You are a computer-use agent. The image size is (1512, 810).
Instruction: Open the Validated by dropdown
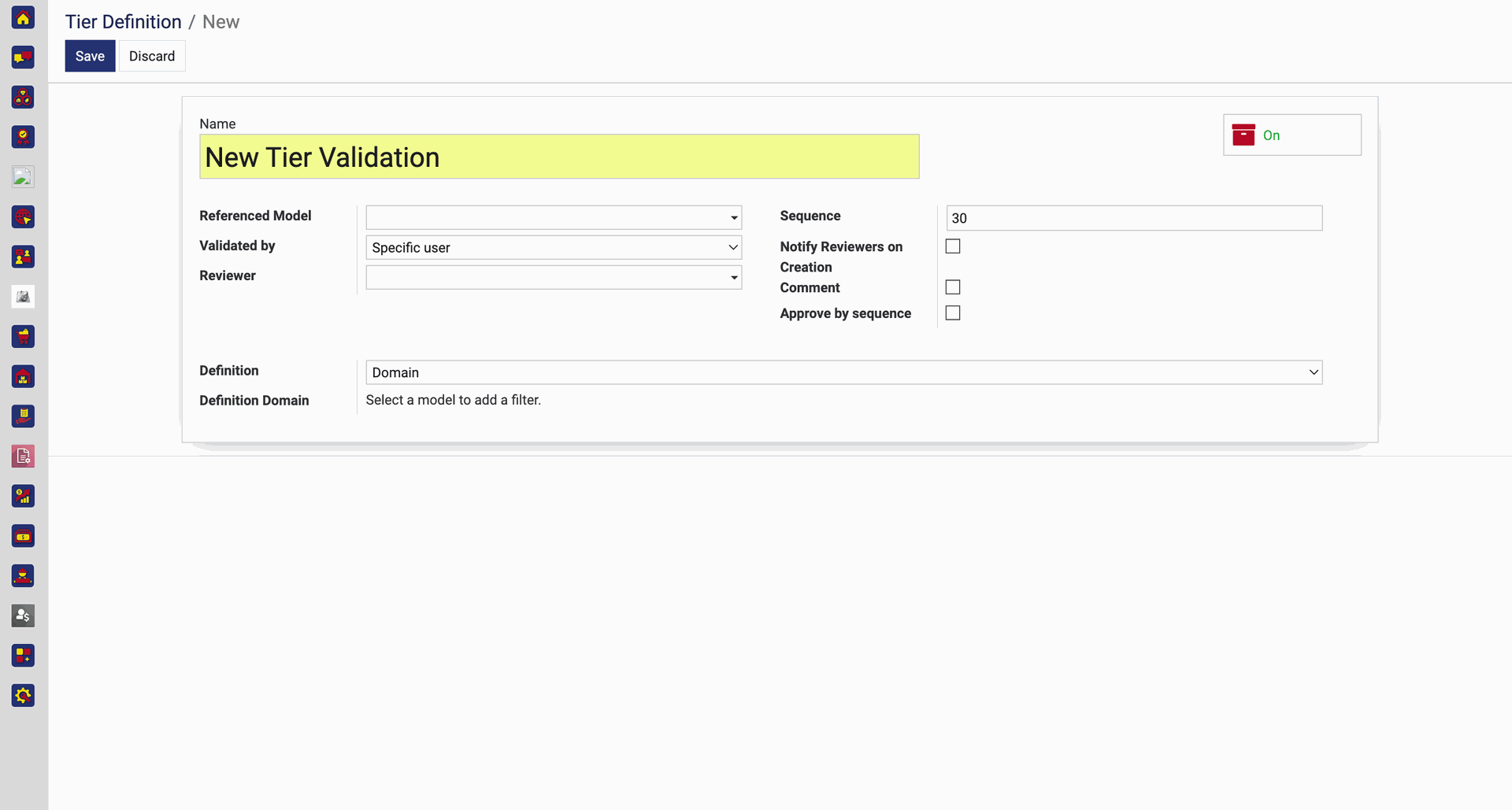[554, 247]
